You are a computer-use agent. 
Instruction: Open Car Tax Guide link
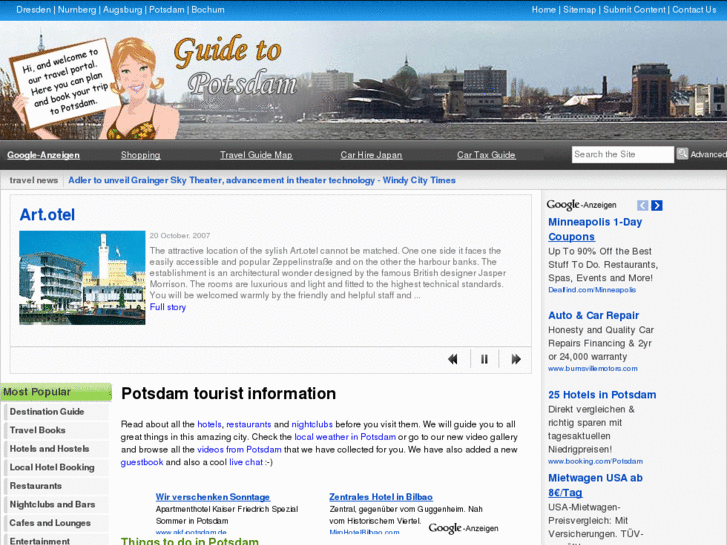coord(486,155)
